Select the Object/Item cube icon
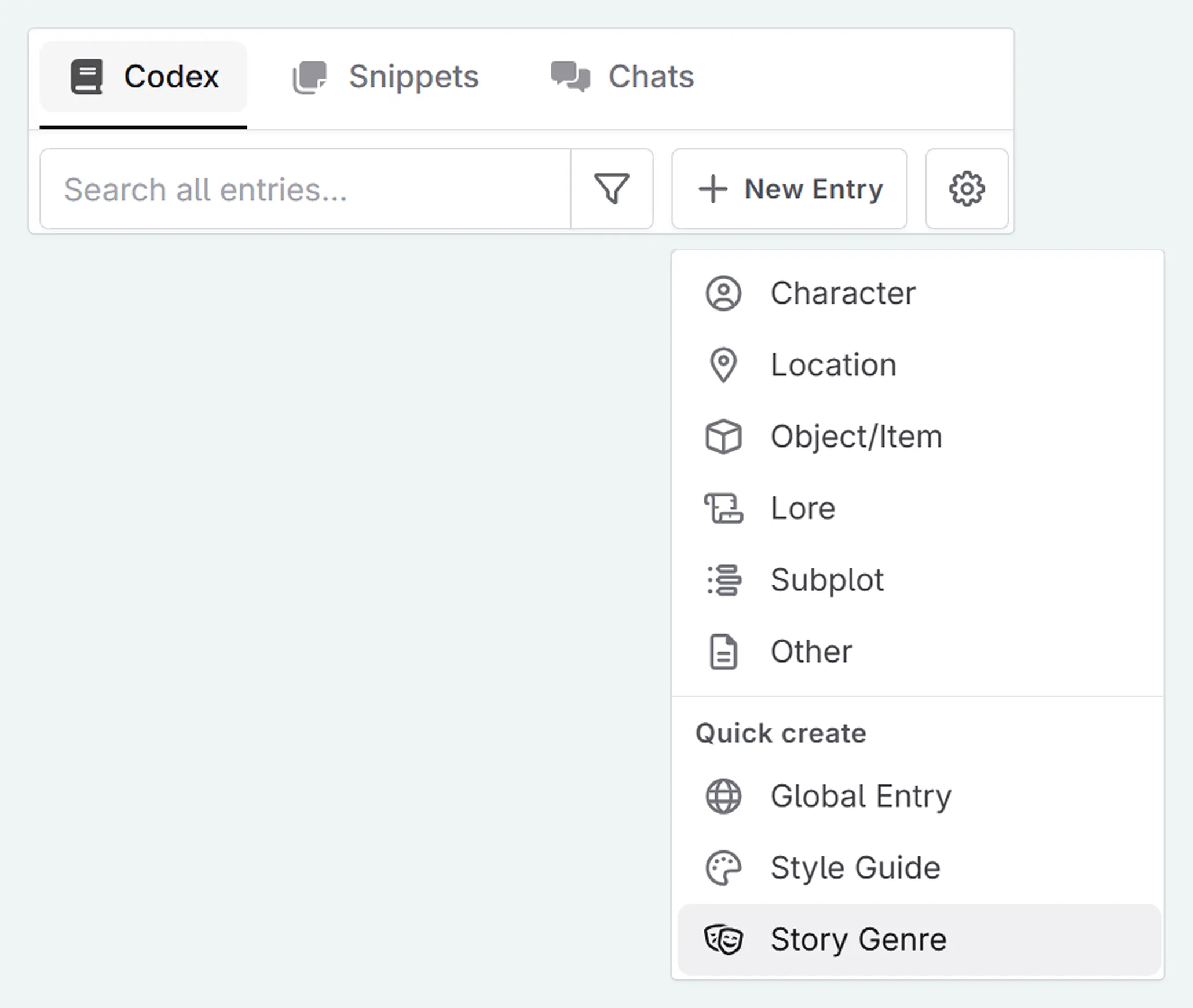 [x=723, y=436]
